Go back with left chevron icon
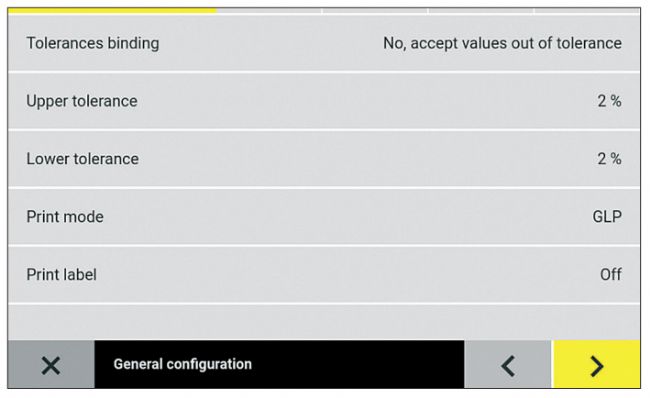 [x=508, y=365]
